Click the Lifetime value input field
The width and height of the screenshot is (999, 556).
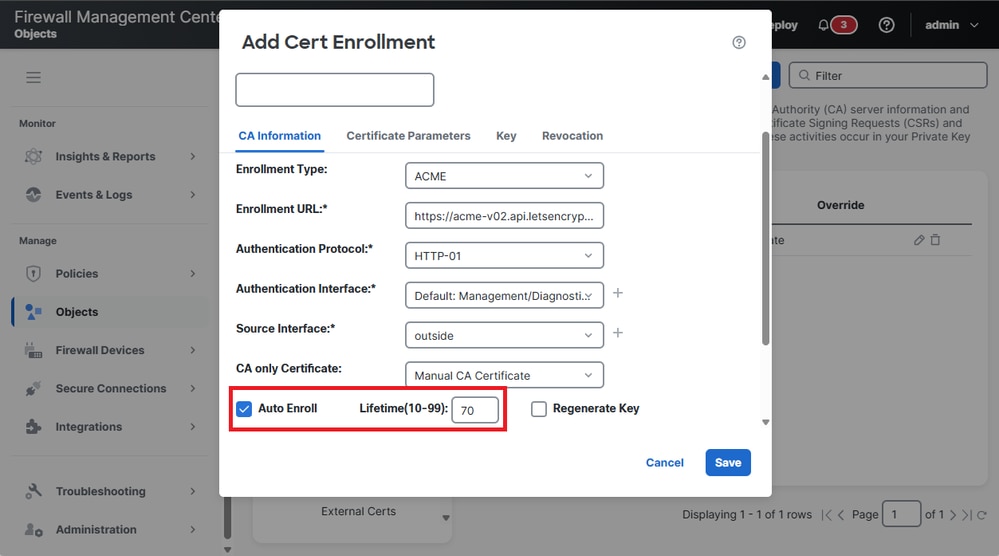point(475,410)
